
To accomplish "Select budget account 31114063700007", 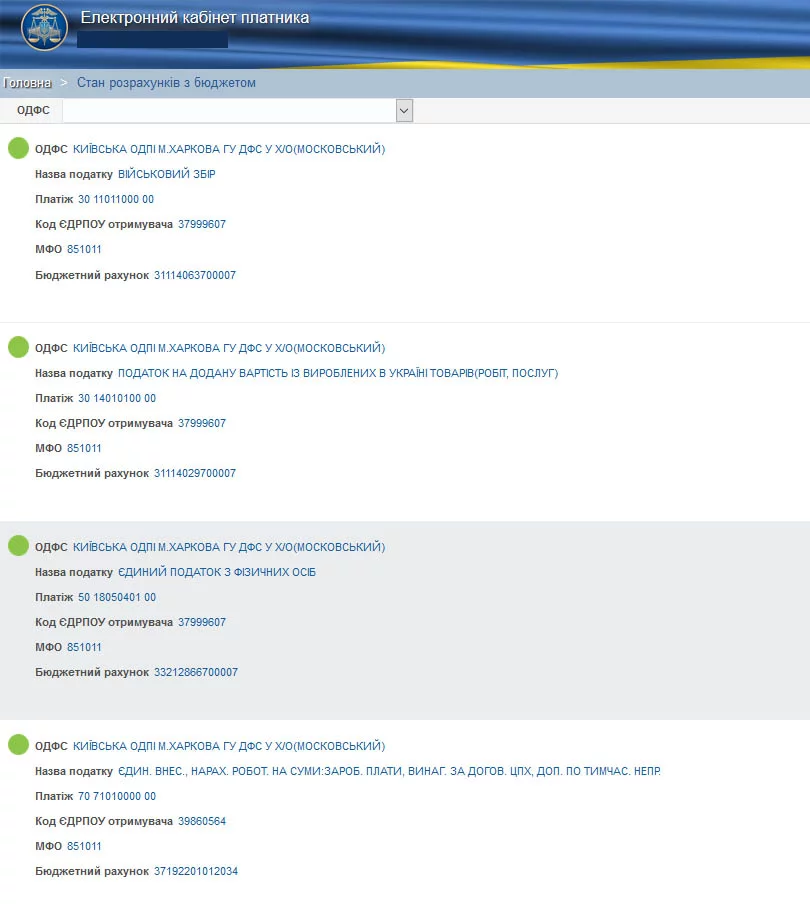I will point(195,276).
